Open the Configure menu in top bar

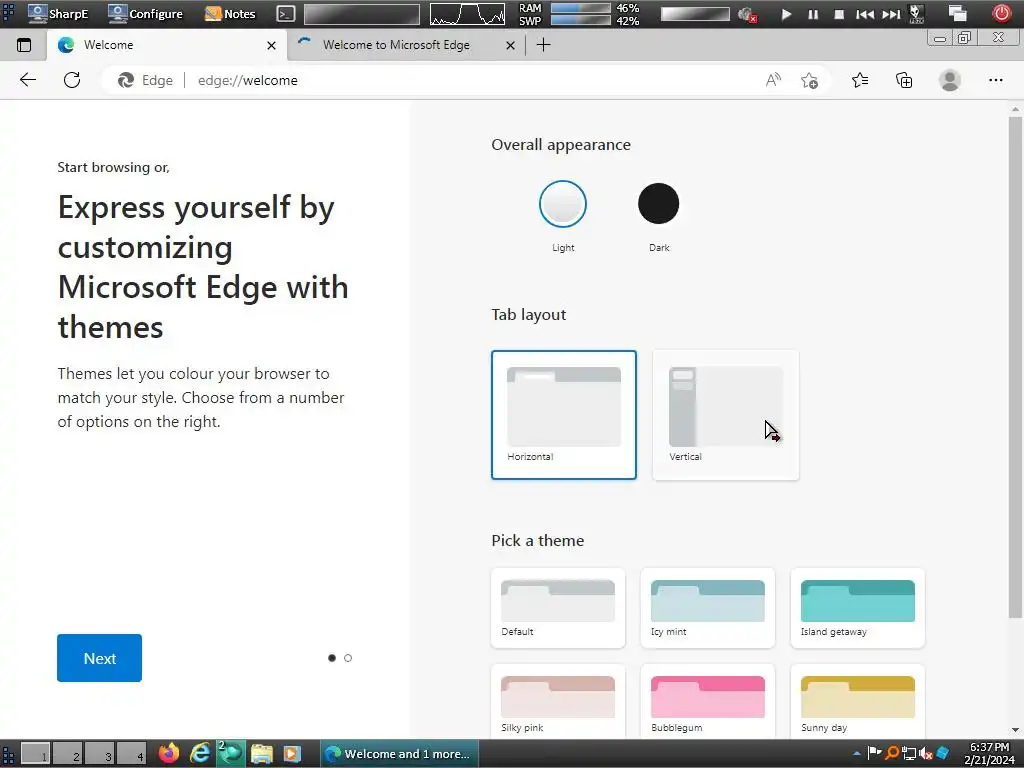click(x=145, y=14)
